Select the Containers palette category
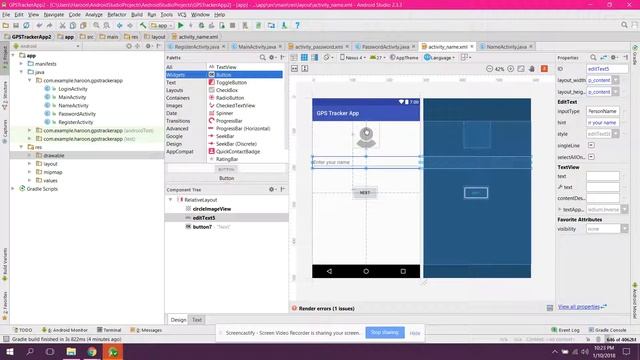 tap(178, 98)
